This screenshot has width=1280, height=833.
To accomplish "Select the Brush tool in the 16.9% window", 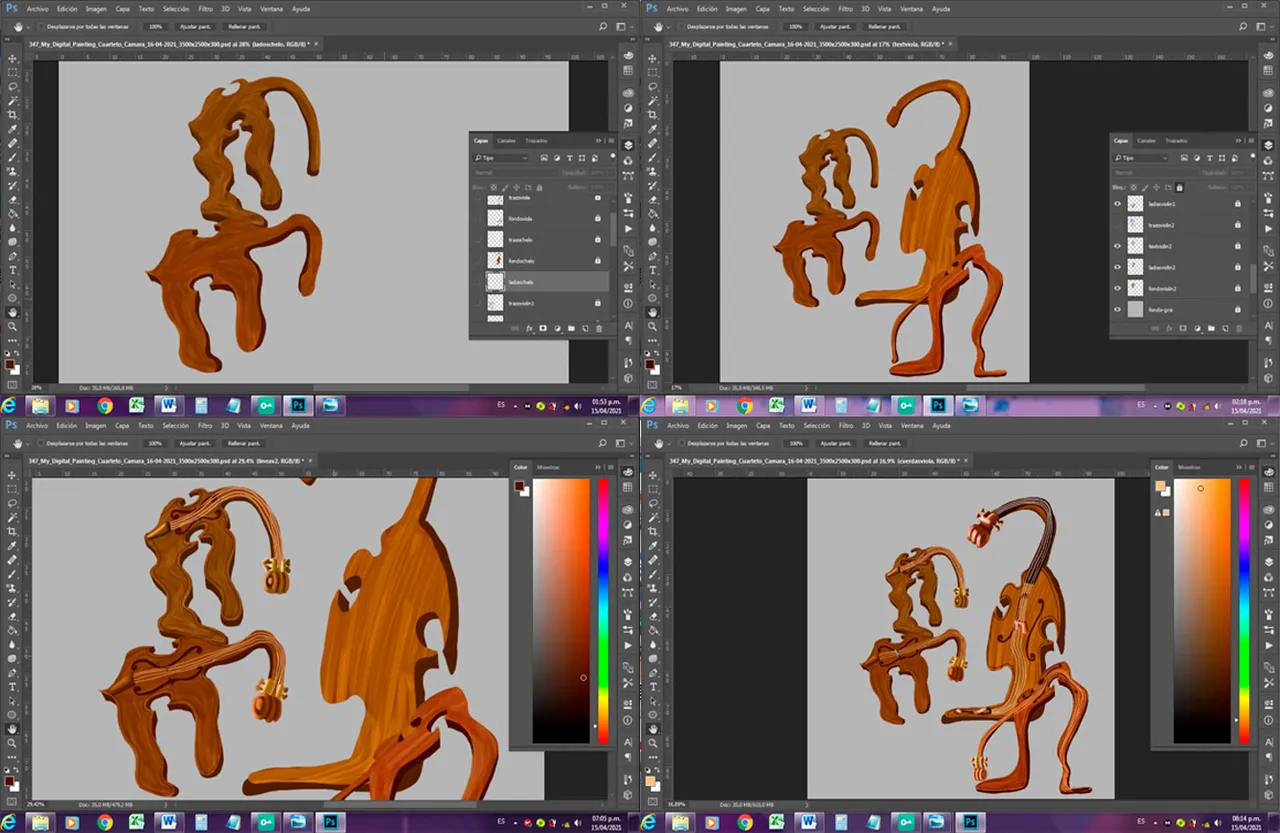I will click(653, 574).
